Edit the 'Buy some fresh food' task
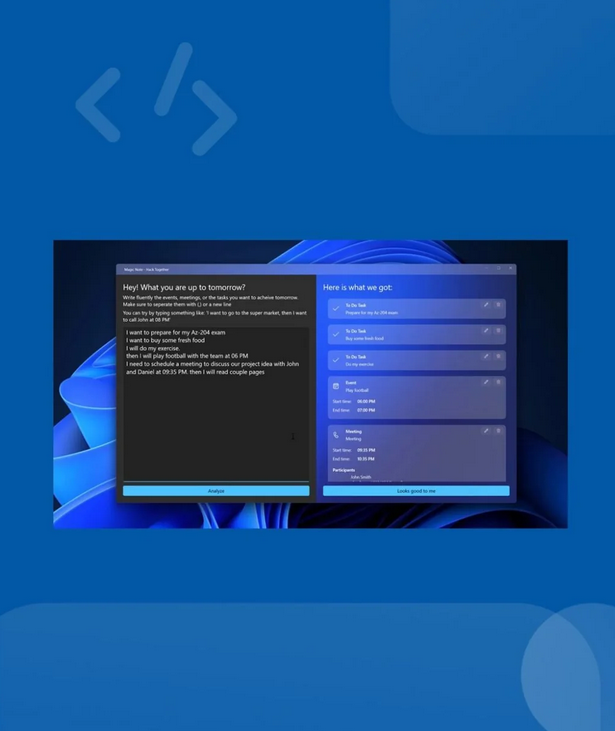Screen dimensions: 615x731 pyautogui.click(x=486, y=331)
